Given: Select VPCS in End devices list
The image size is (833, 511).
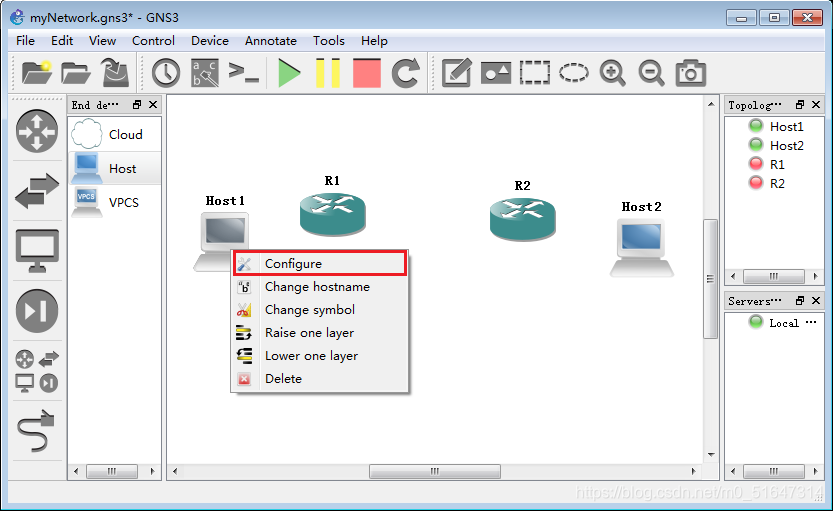Looking at the screenshot, I should pos(115,202).
